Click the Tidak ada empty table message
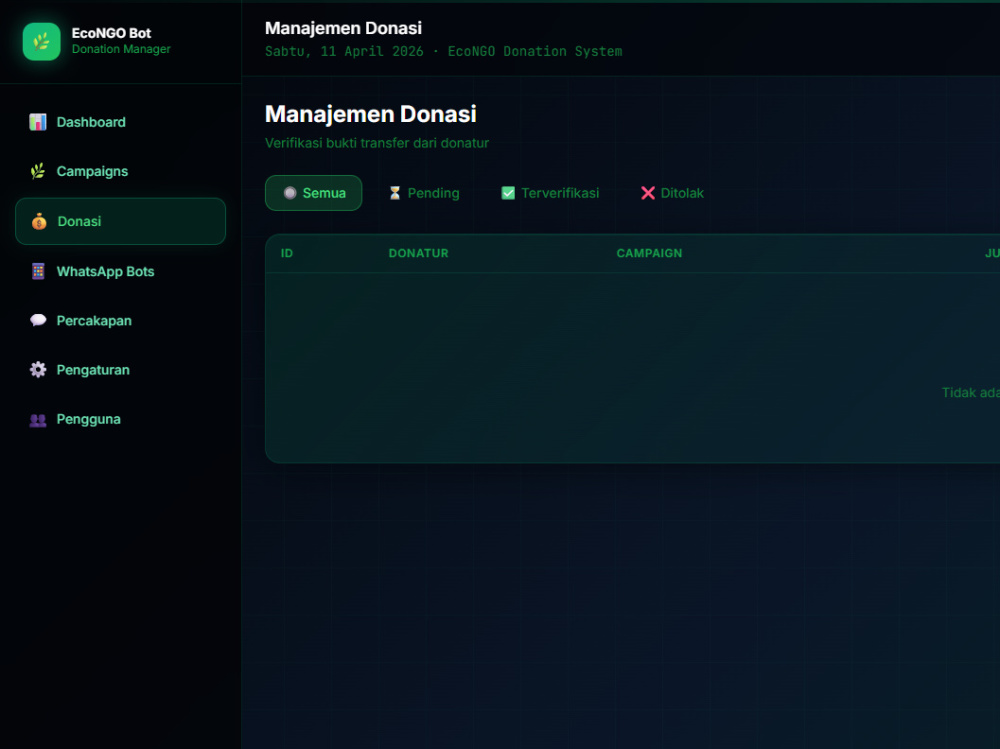 [971, 392]
